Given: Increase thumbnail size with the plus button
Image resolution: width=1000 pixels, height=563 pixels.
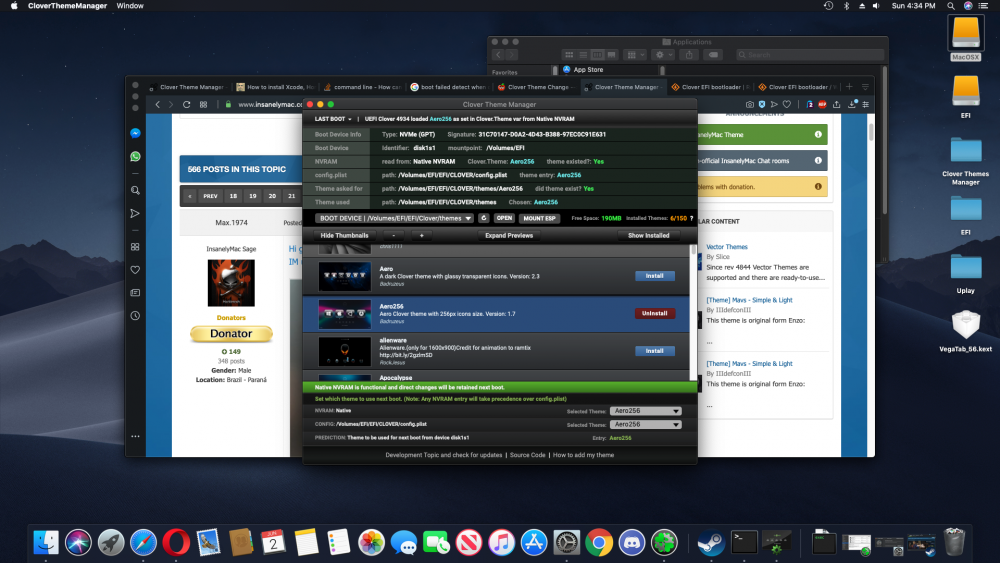Looking at the screenshot, I should [x=422, y=236].
